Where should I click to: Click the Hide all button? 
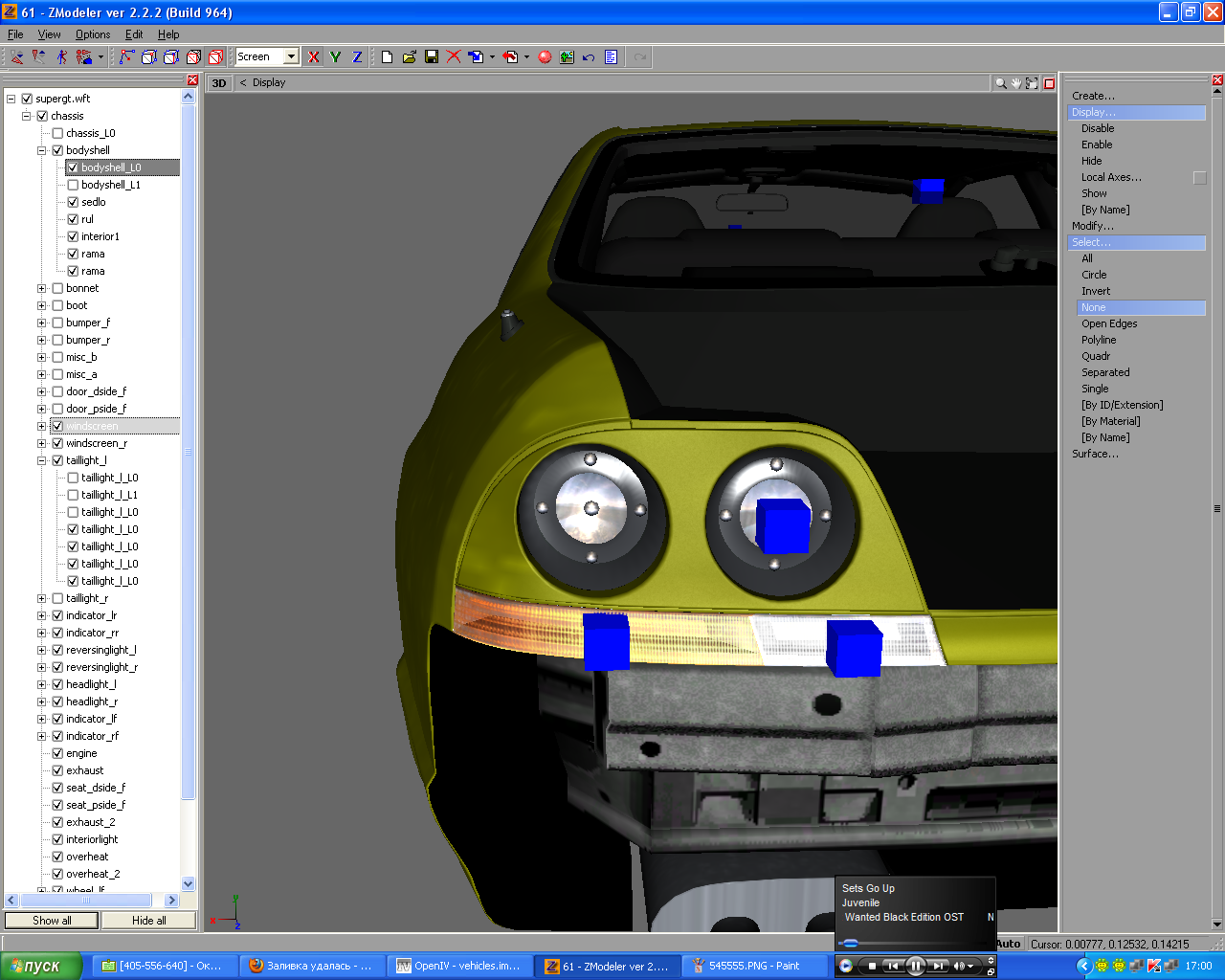click(x=148, y=921)
